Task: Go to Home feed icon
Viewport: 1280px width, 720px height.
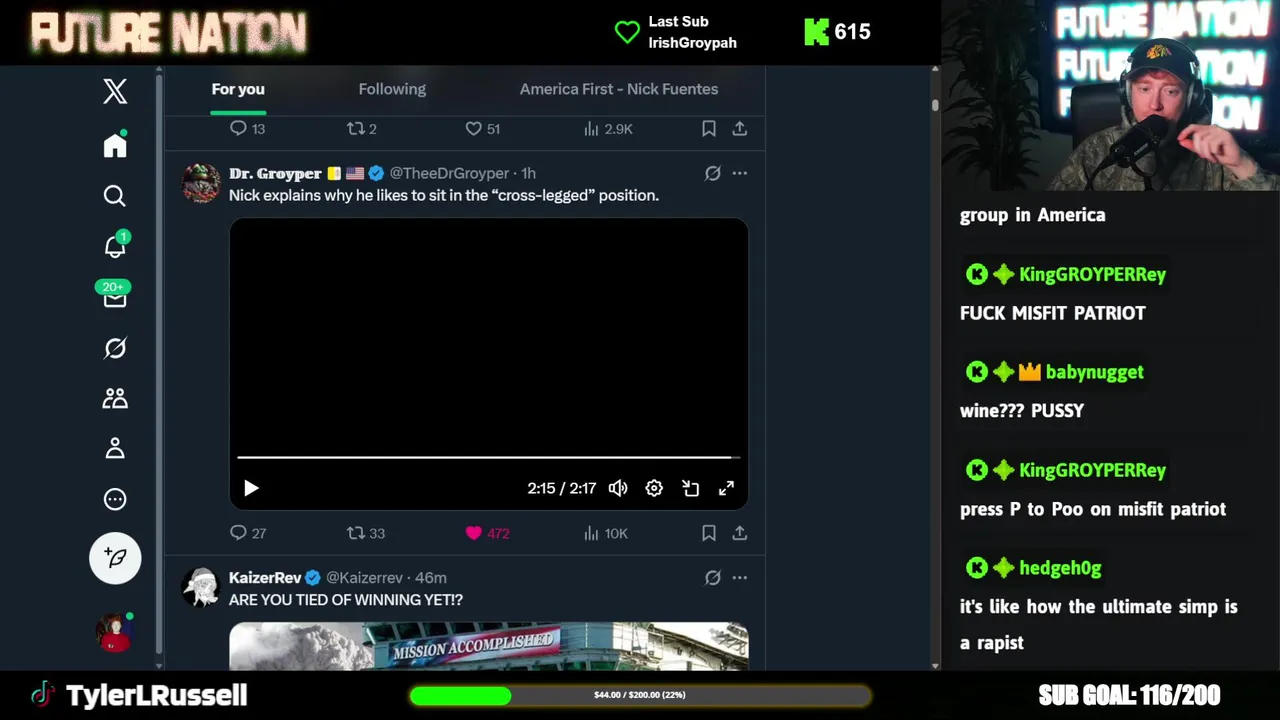Action: [115, 145]
